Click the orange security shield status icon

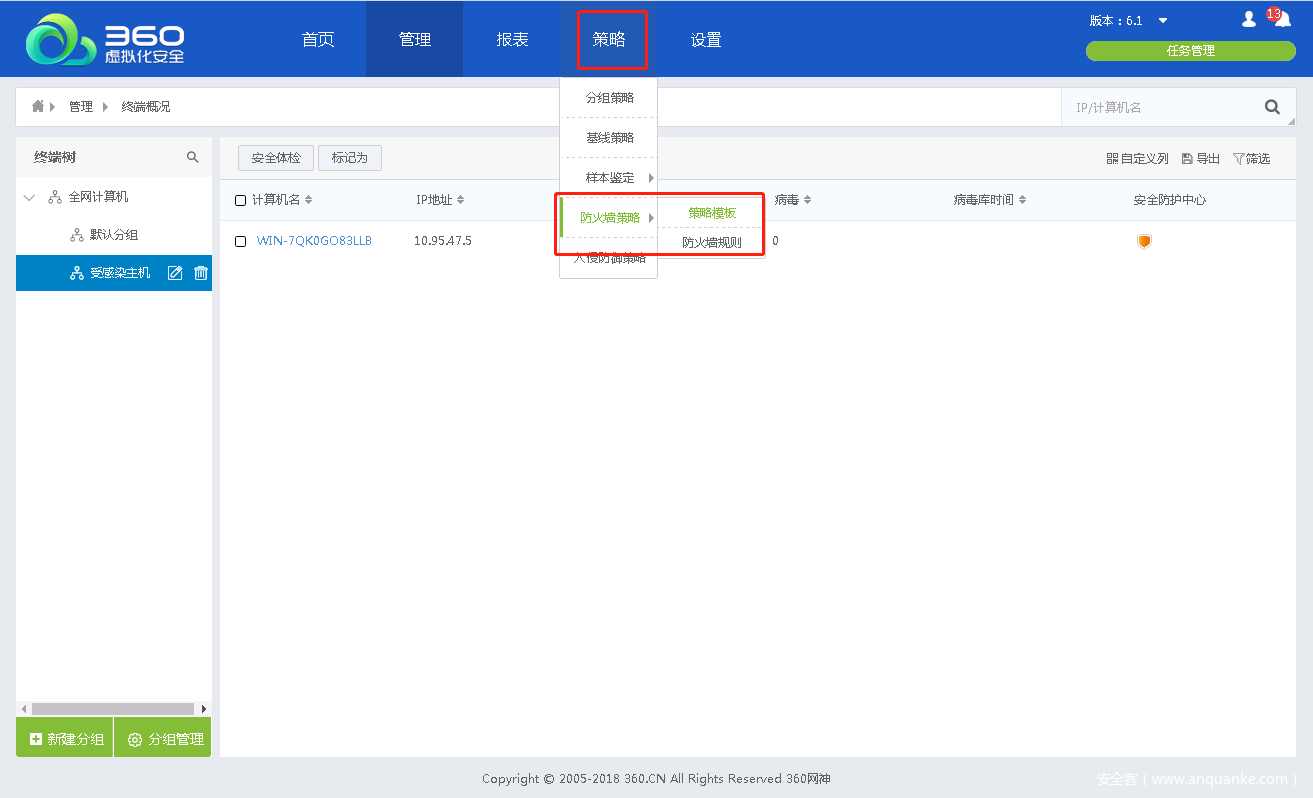point(1144,241)
